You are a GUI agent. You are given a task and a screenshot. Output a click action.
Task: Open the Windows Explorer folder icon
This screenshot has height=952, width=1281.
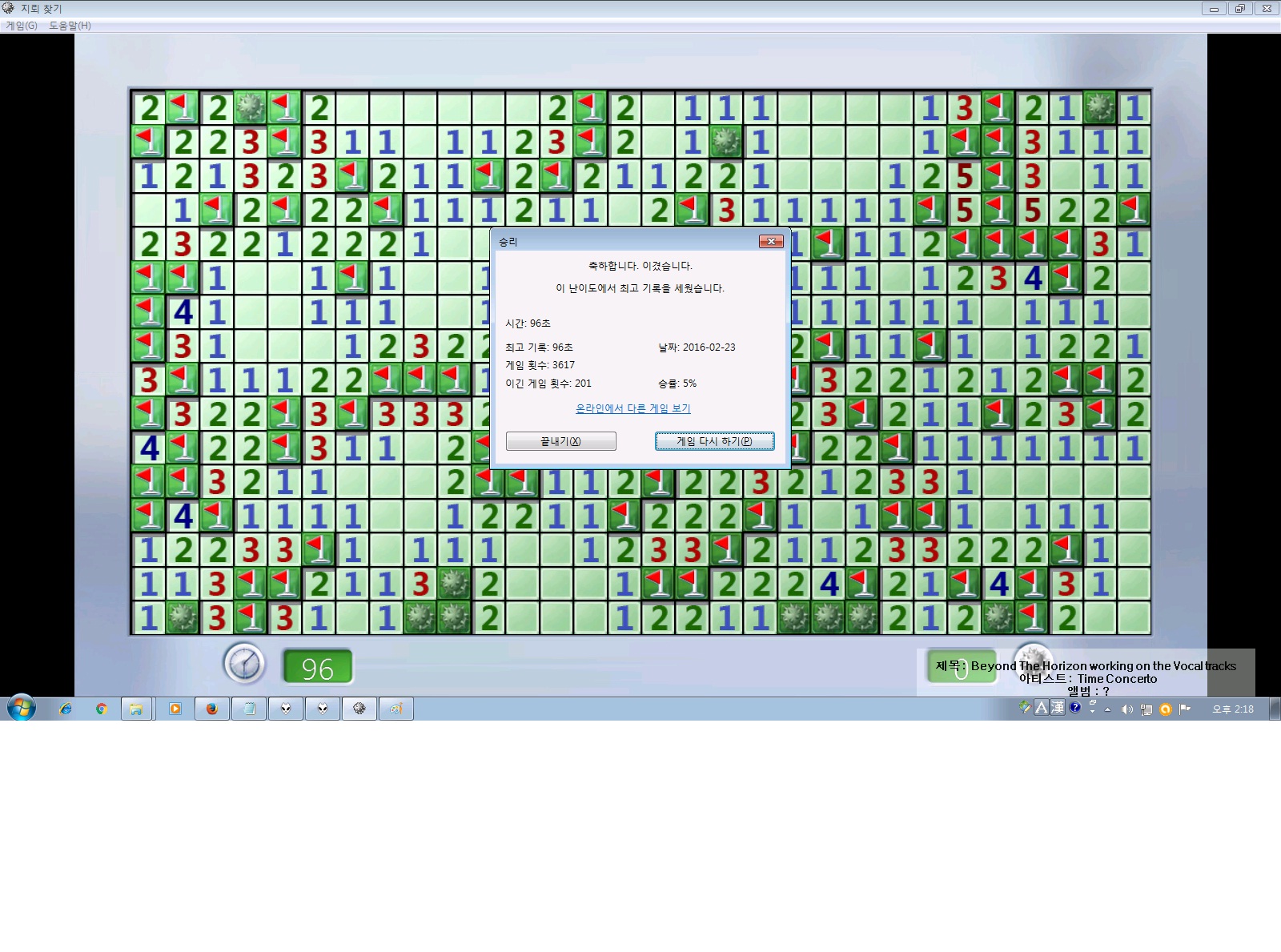tap(137, 709)
